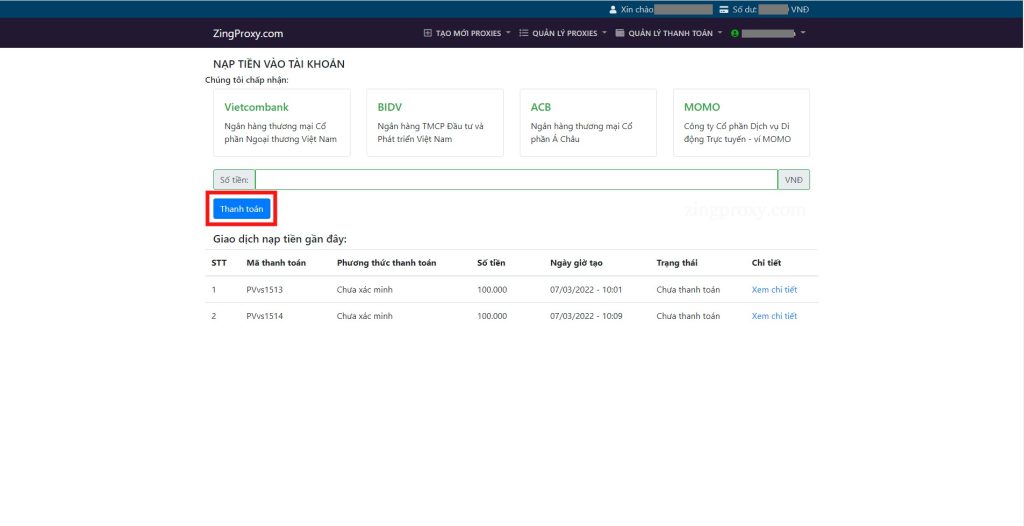Select the ACB payment card
Screen dimensions: 1024x526
tap(588, 123)
